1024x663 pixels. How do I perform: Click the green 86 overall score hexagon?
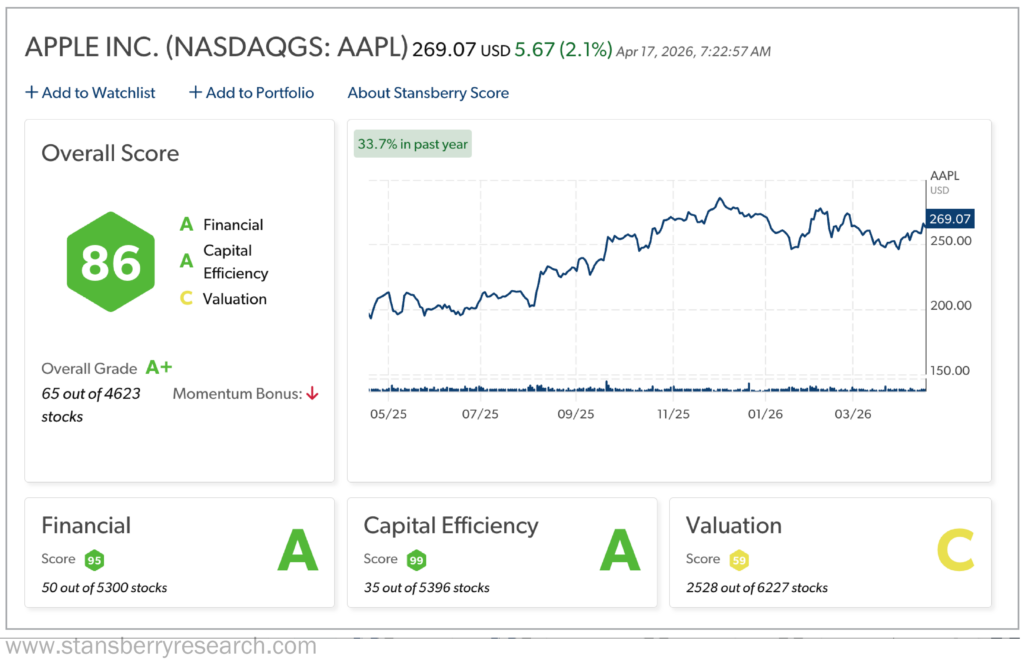[x=111, y=262]
